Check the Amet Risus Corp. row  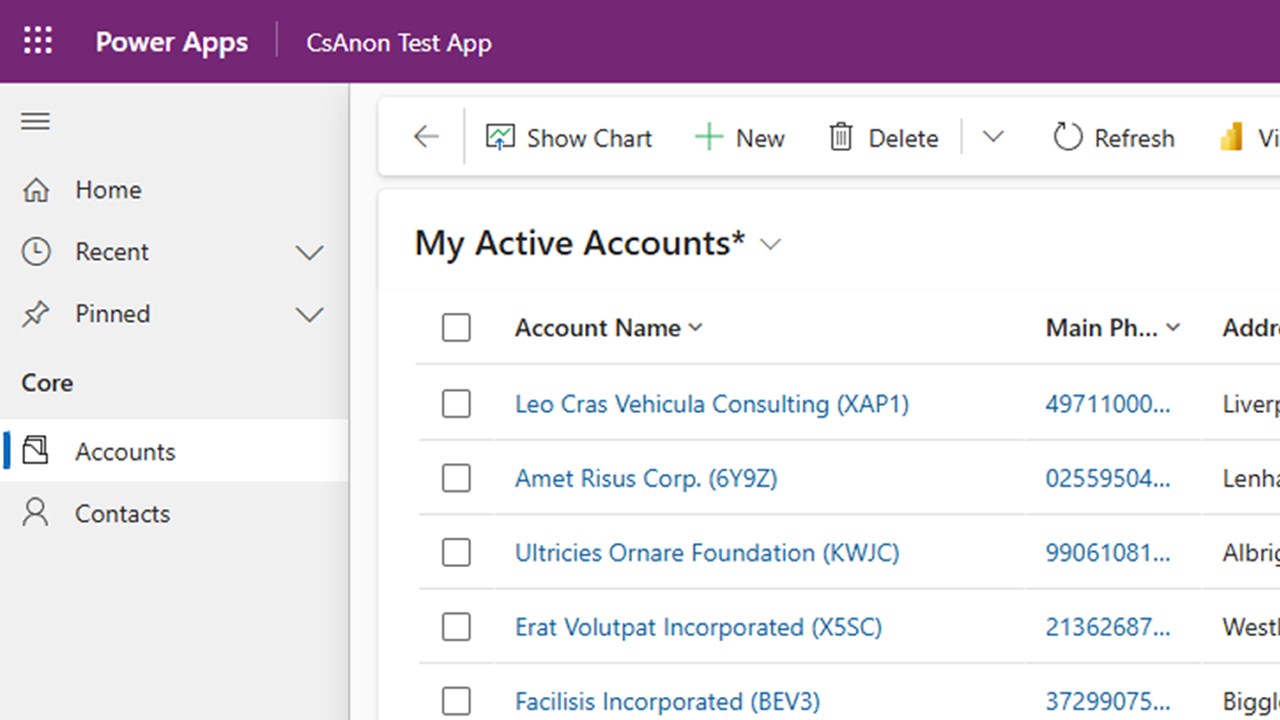(456, 478)
